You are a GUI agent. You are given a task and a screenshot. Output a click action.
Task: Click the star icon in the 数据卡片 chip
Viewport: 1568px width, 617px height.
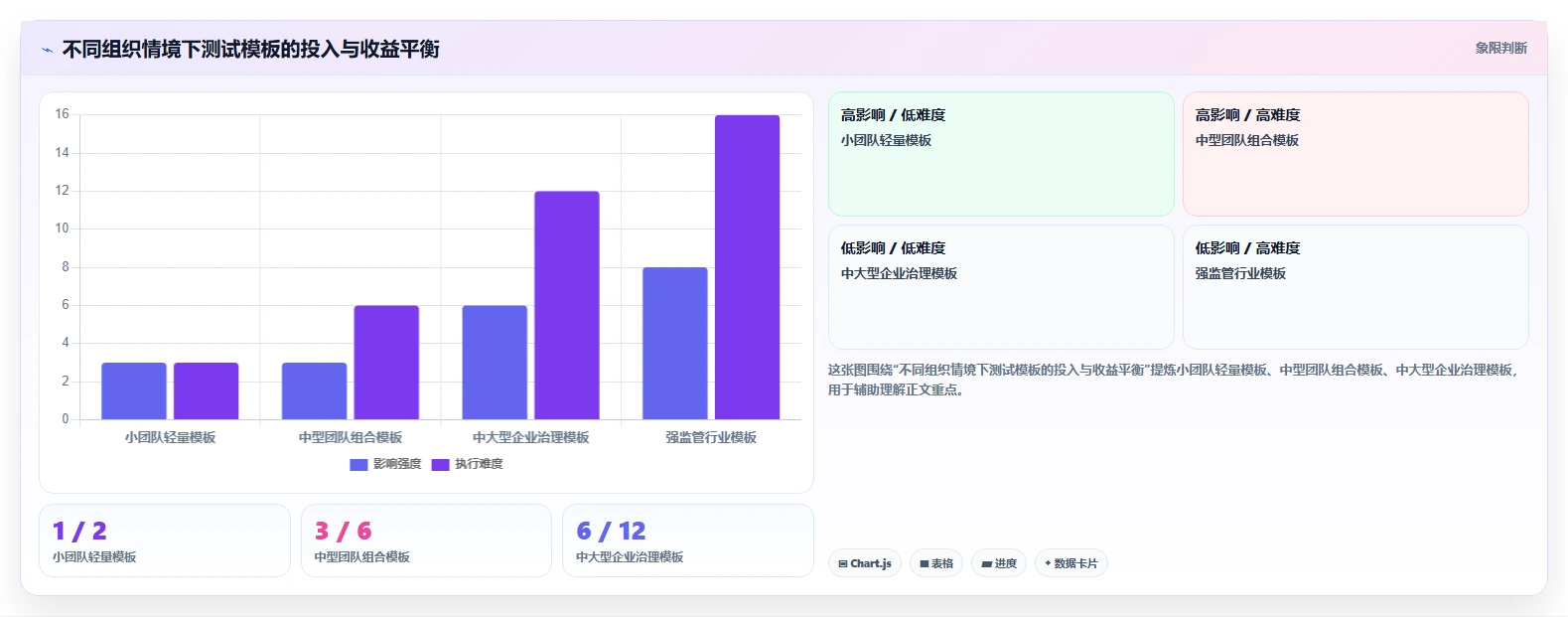(1048, 563)
